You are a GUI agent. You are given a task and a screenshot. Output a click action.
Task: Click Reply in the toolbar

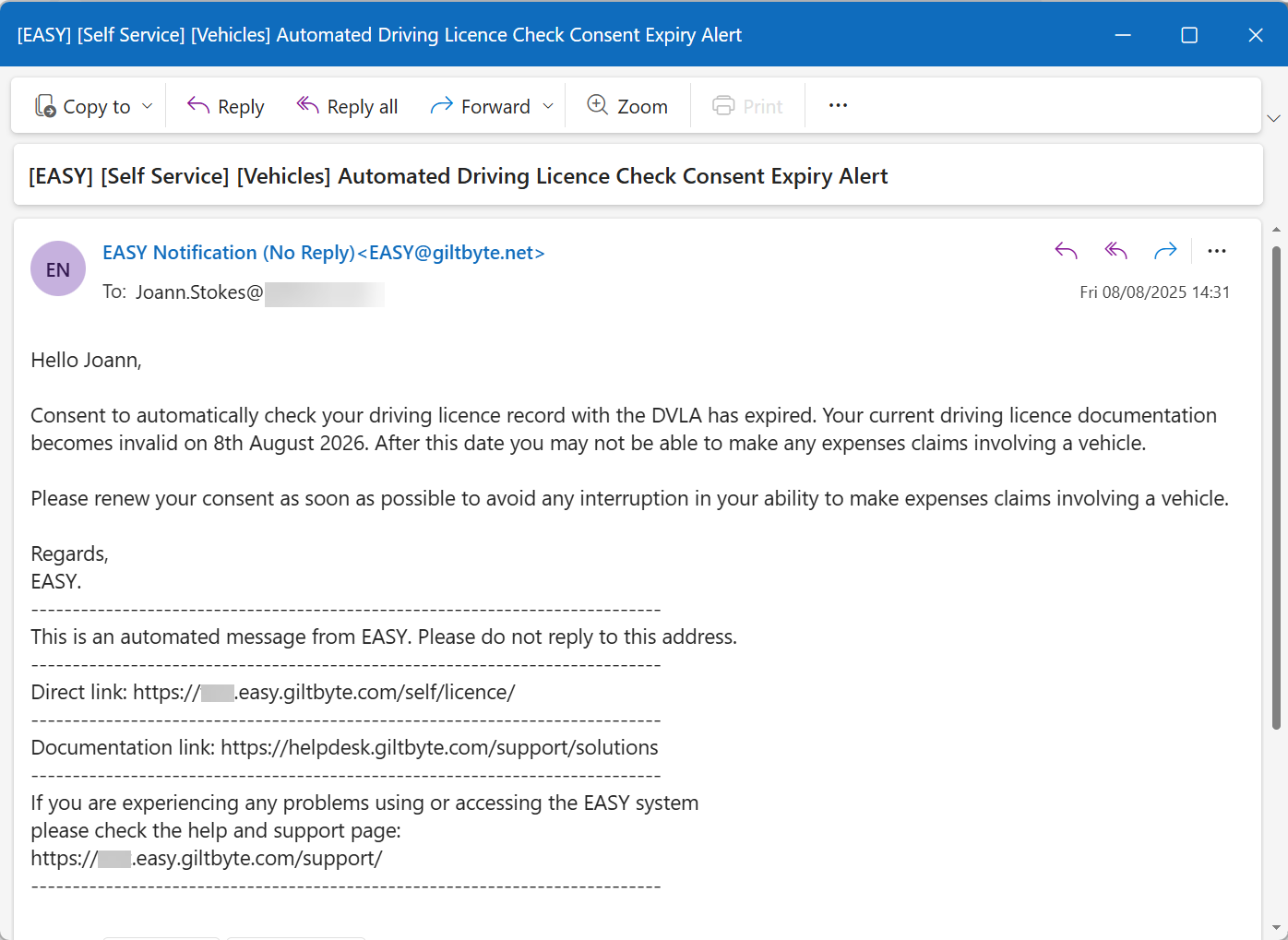click(225, 106)
